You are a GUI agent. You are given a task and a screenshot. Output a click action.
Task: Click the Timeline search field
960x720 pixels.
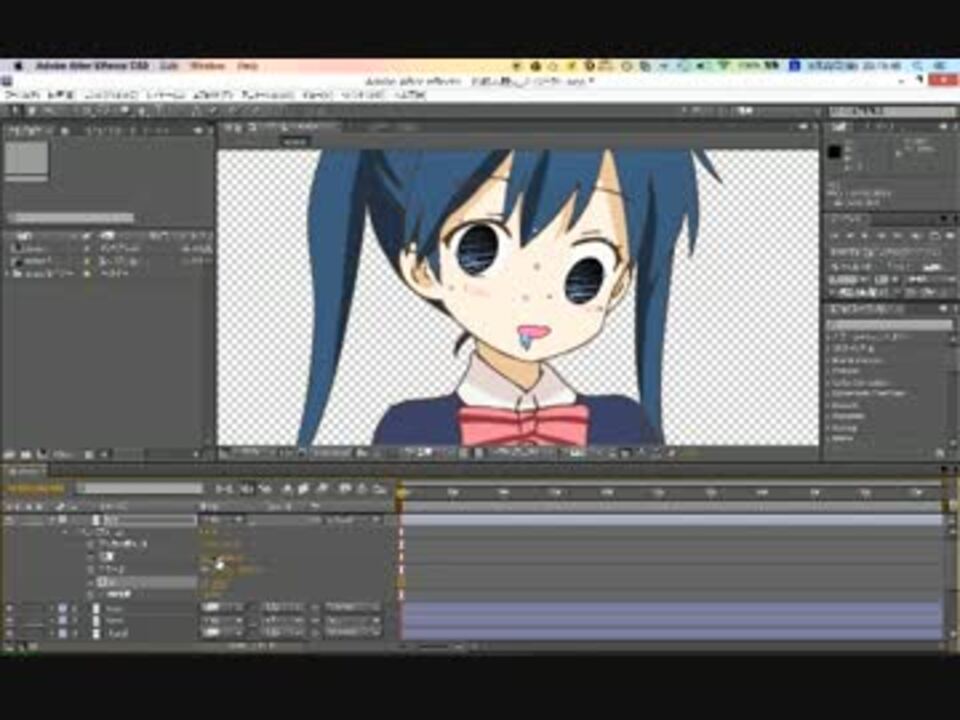tap(140, 488)
